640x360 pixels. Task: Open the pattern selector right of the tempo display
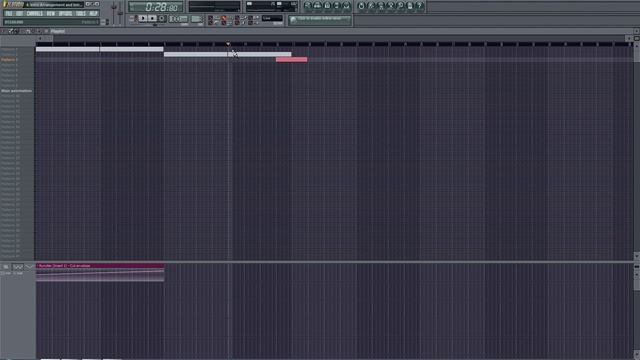[x=197, y=19]
